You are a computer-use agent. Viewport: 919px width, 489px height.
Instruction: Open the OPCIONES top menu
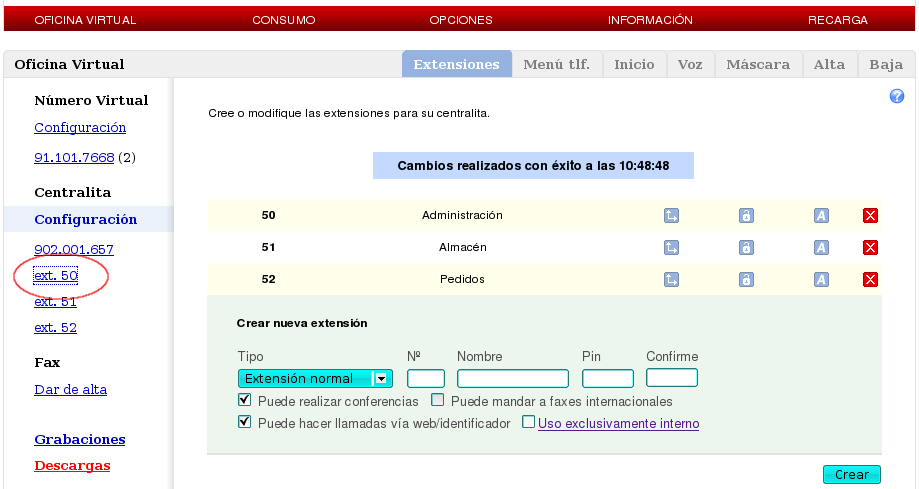click(461, 20)
